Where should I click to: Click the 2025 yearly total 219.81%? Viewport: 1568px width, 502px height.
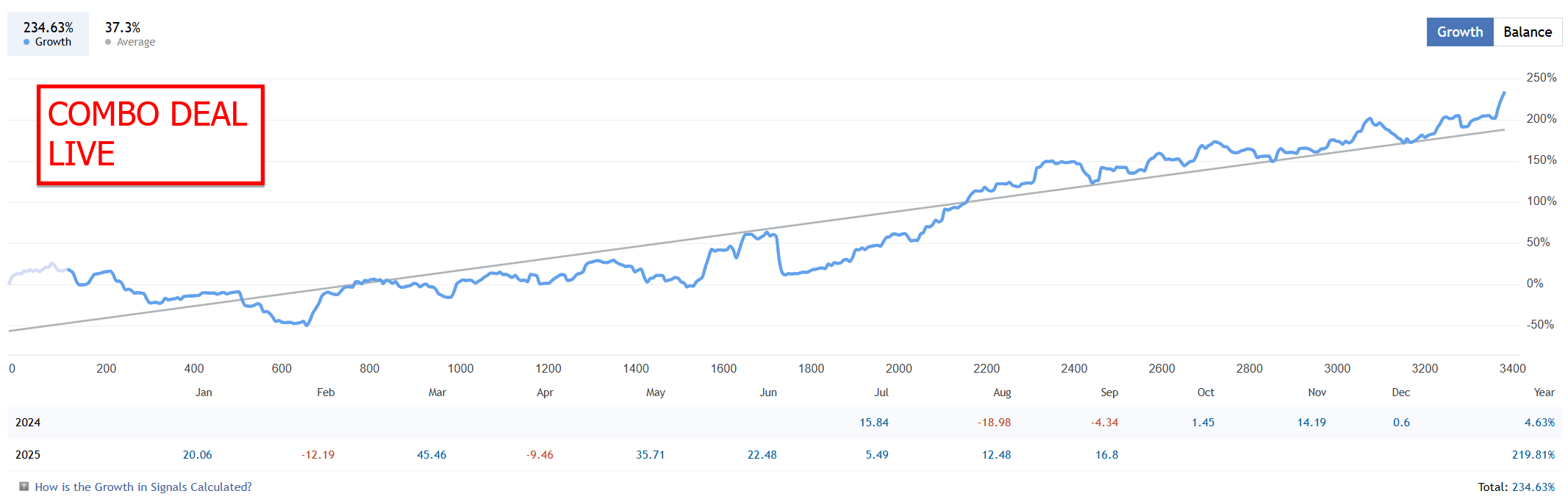1533,455
